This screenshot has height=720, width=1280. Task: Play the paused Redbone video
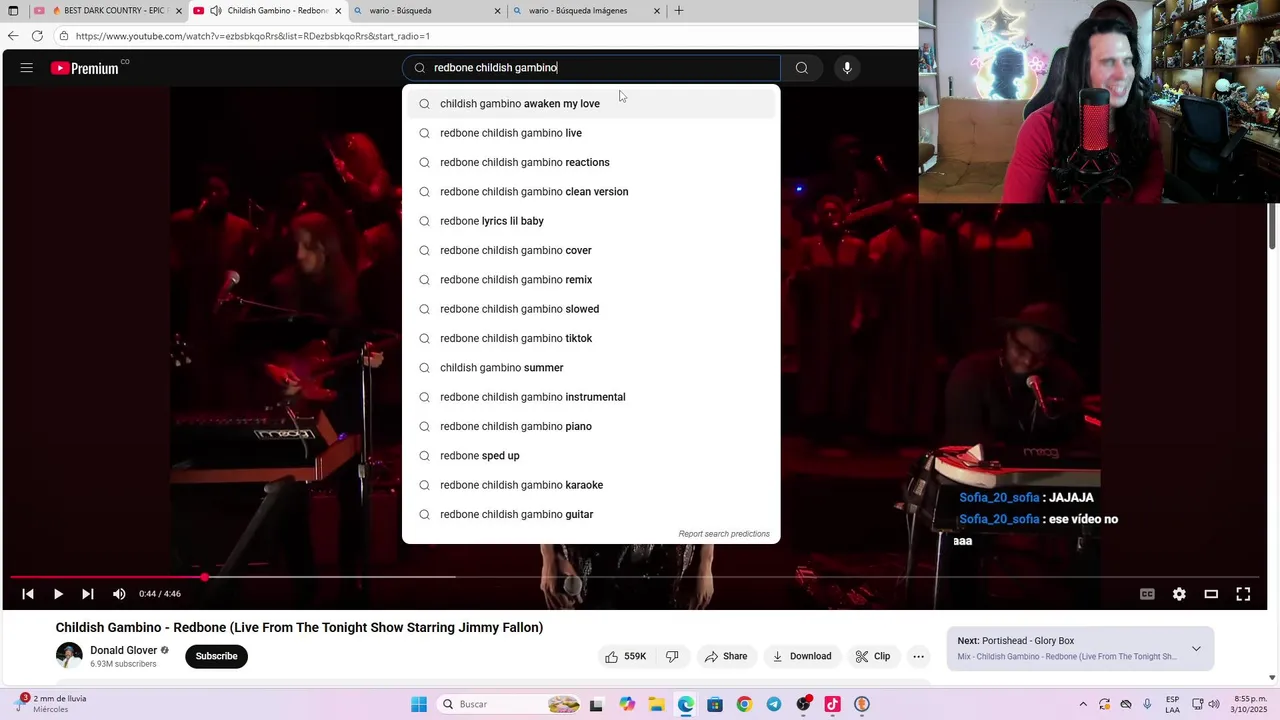(58, 594)
